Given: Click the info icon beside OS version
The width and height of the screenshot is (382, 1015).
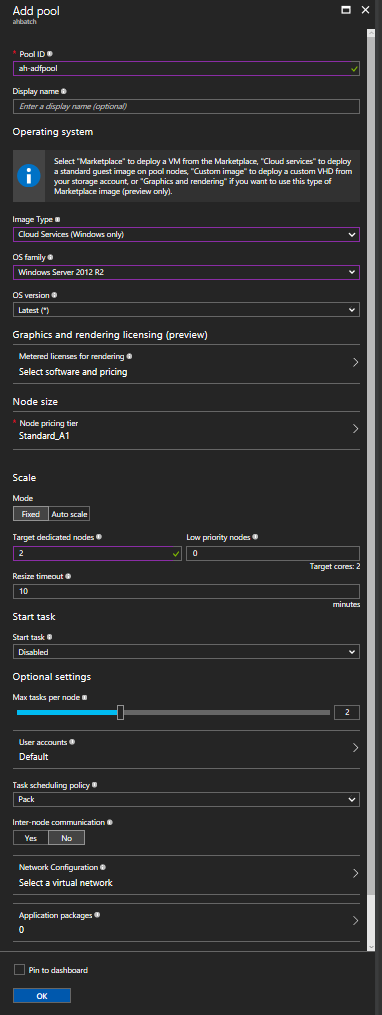Looking at the screenshot, I should pyautogui.click(x=54, y=295).
